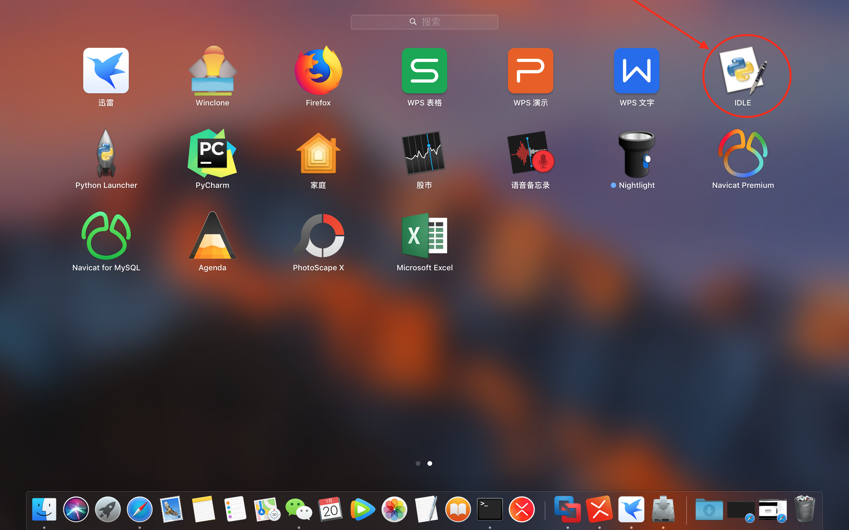
Task: Restore the white minimized Safari window
Action: [x=773, y=511]
